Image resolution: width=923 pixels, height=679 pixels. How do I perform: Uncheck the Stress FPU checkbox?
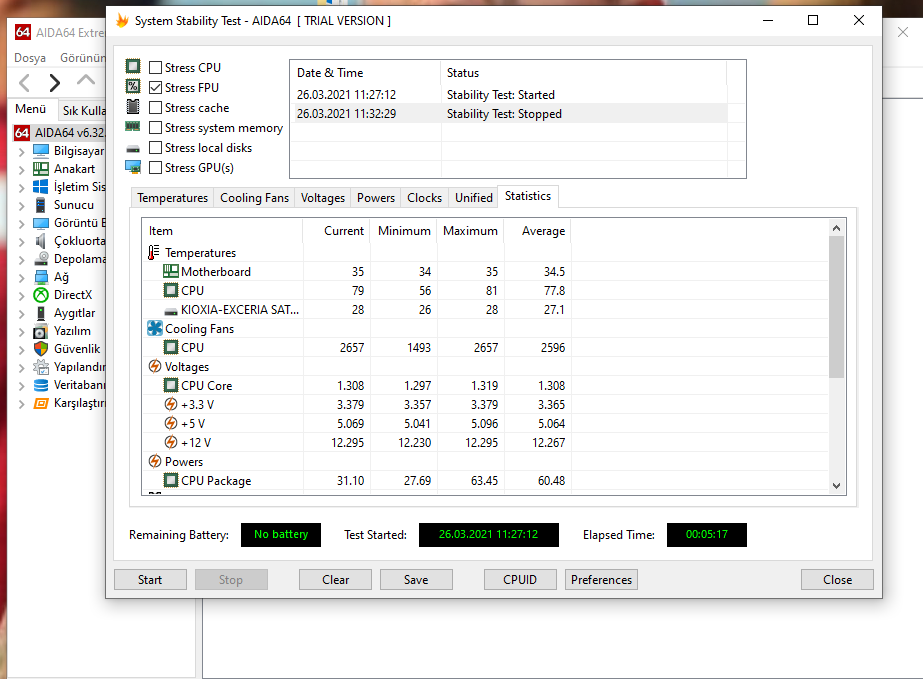155,88
